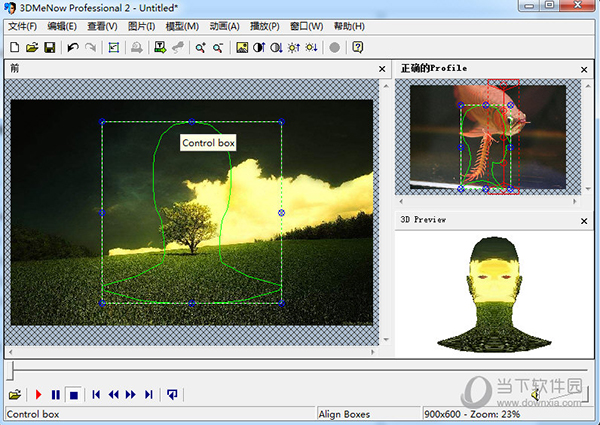Pause the animation playback

[56, 394]
